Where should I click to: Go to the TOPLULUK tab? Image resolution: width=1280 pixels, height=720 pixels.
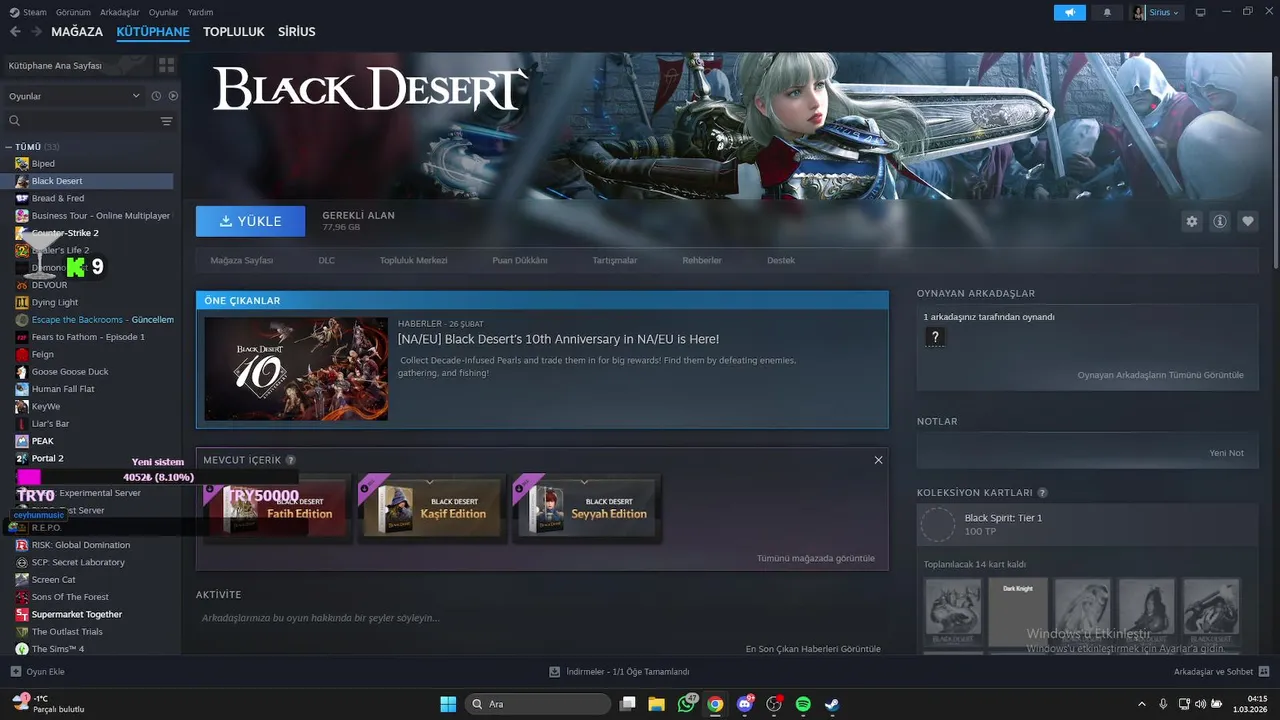[234, 32]
